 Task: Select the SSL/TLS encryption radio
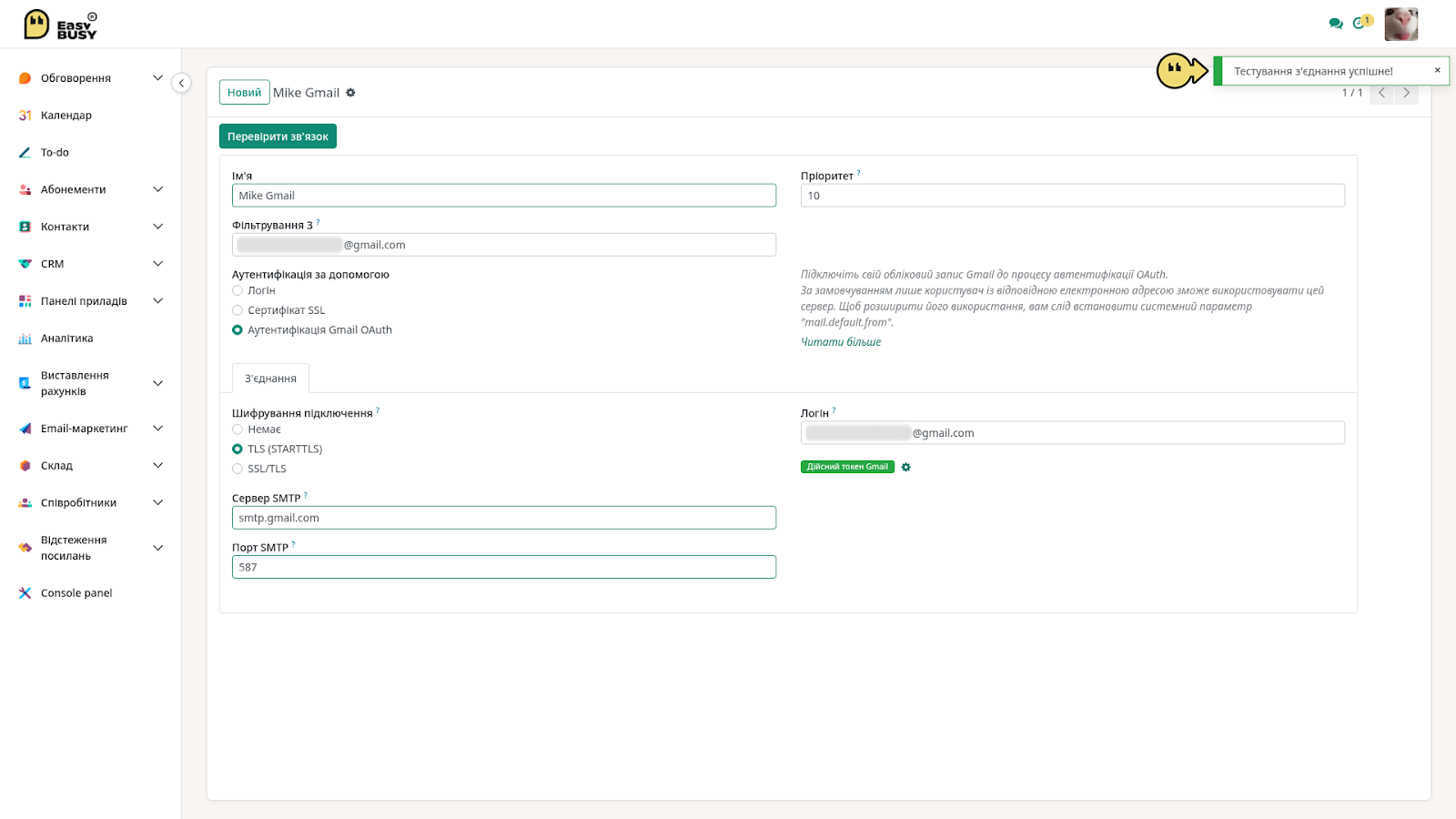238,470
